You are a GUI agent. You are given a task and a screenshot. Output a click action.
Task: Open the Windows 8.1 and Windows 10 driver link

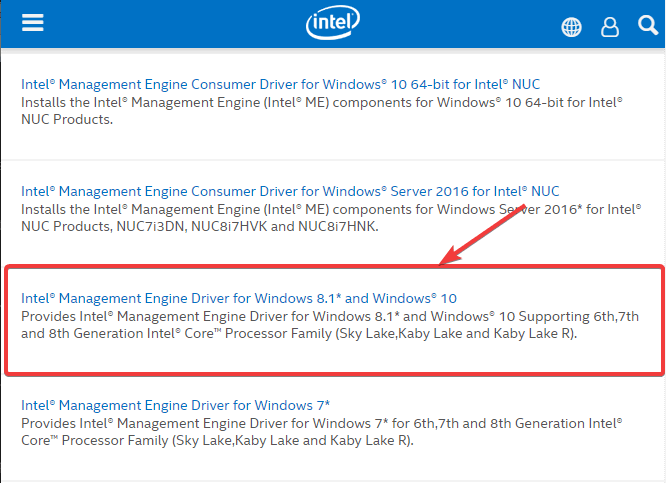[x=239, y=298]
